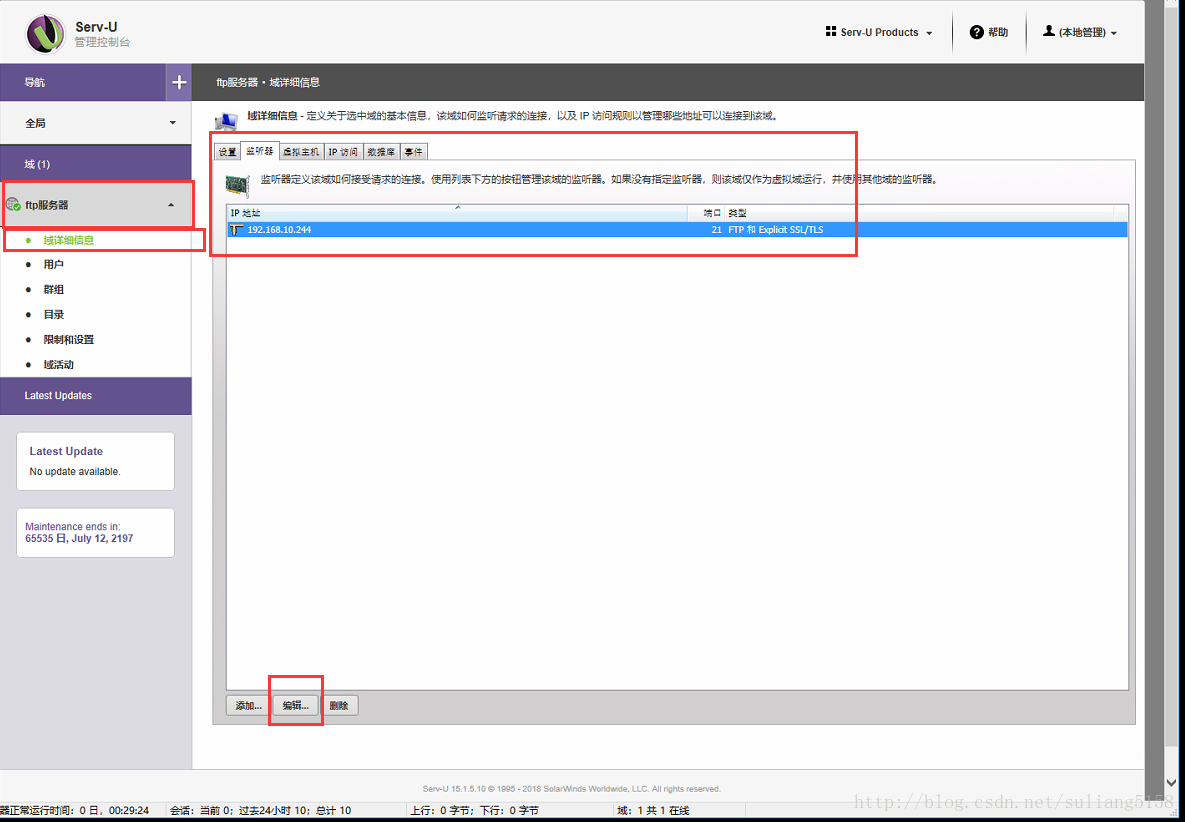The height and width of the screenshot is (822, 1185).
Task: Open 域详细信息 in the sidebar
Action: [69, 240]
